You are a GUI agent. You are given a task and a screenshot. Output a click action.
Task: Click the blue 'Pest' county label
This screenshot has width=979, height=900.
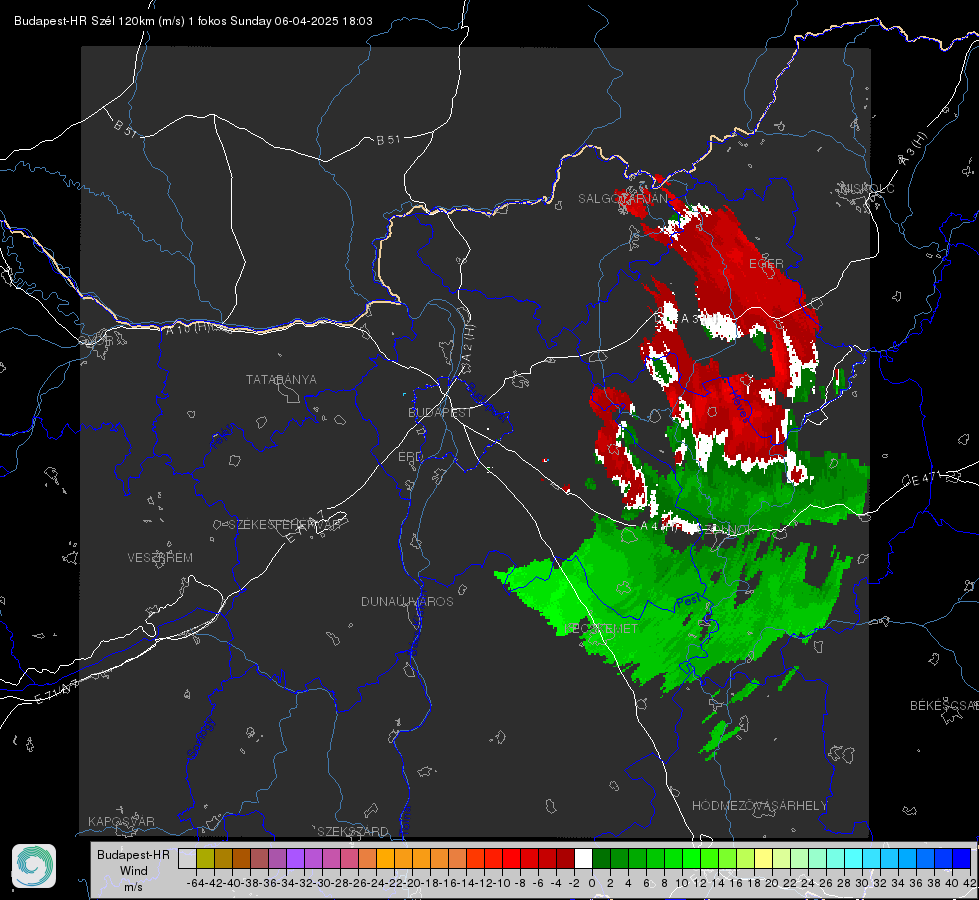[x=689, y=601]
